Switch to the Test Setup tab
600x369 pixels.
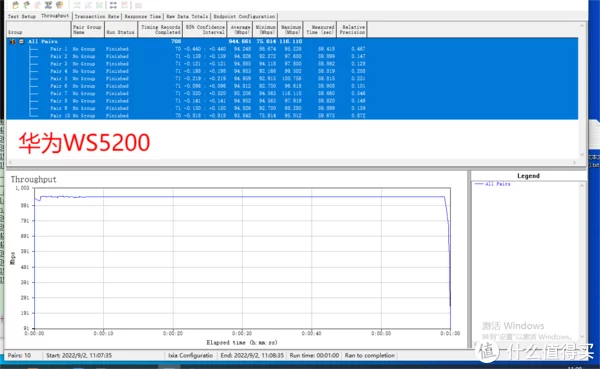point(21,16)
